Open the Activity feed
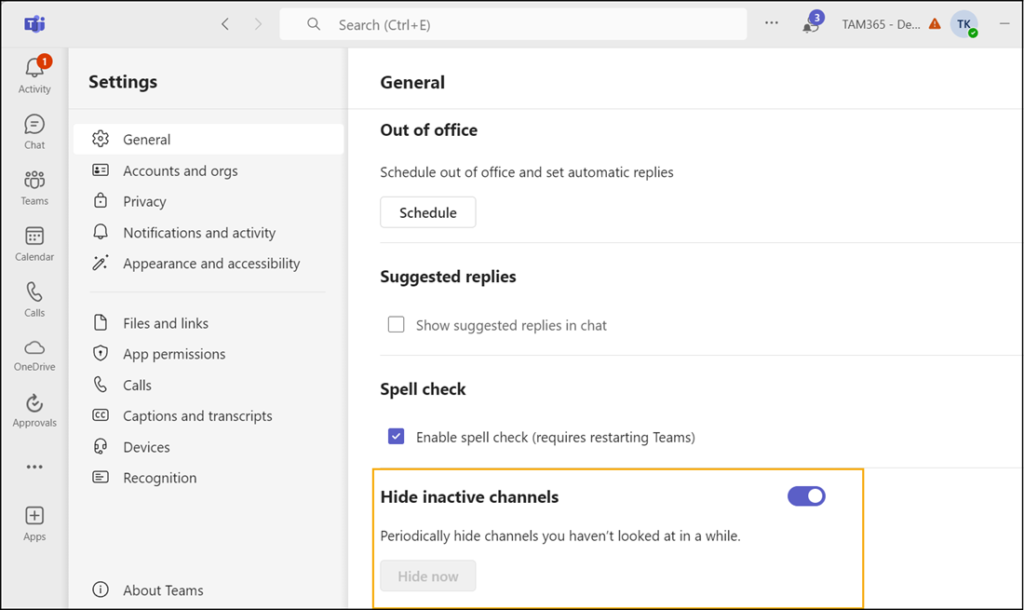The image size is (1024, 610). point(33,73)
